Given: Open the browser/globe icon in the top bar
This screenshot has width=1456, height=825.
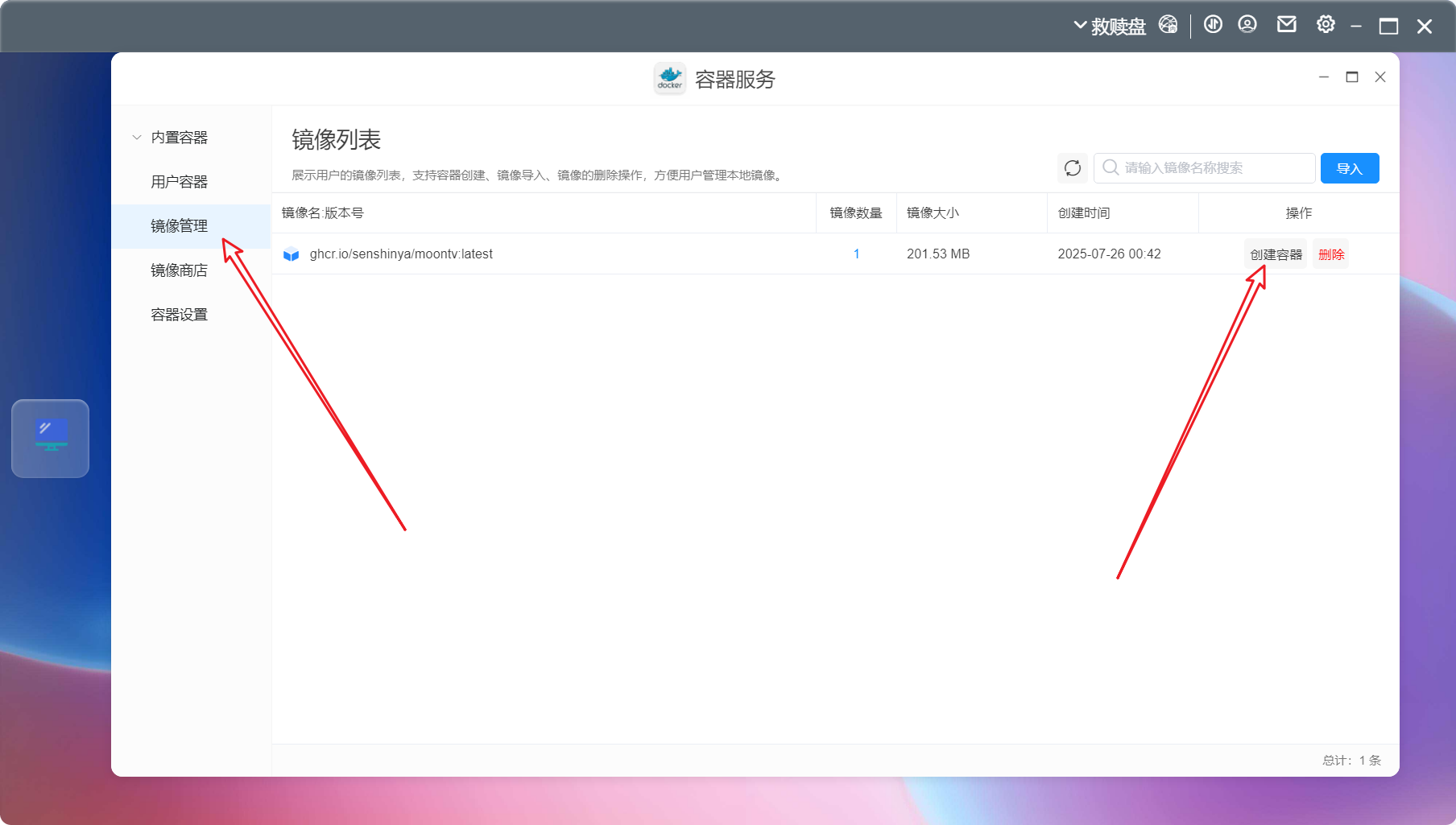Looking at the screenshot, I should 1169,25.
